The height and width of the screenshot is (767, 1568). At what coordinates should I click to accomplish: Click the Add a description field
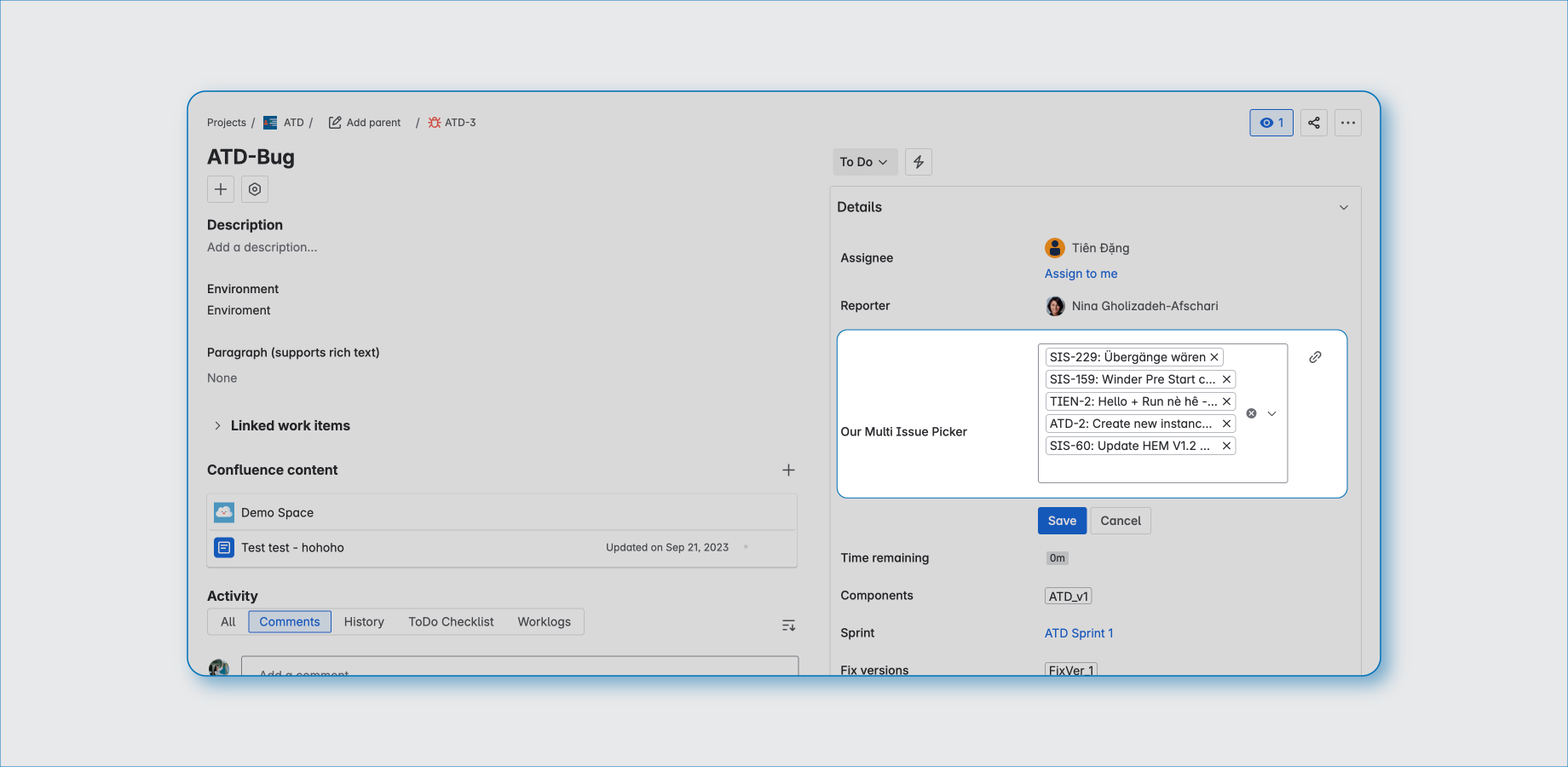262,247
